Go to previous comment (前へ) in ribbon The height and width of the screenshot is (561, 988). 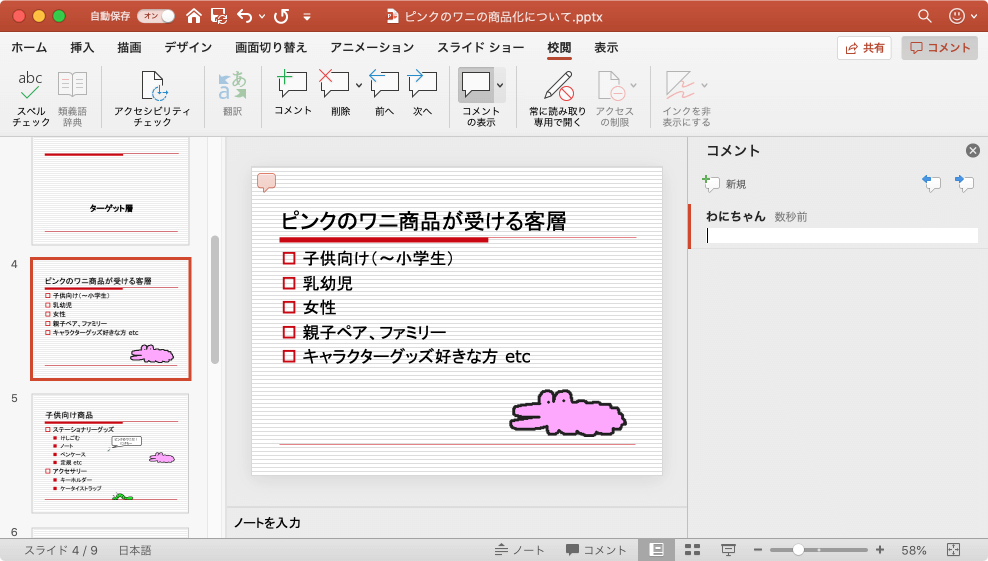tap(384, 94)
